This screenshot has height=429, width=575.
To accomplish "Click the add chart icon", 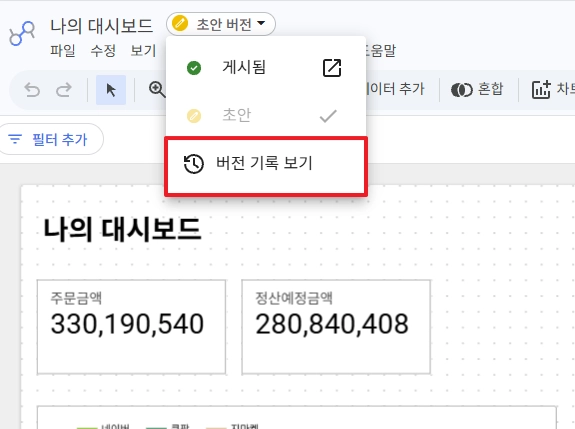I will [x=541, y=89].
